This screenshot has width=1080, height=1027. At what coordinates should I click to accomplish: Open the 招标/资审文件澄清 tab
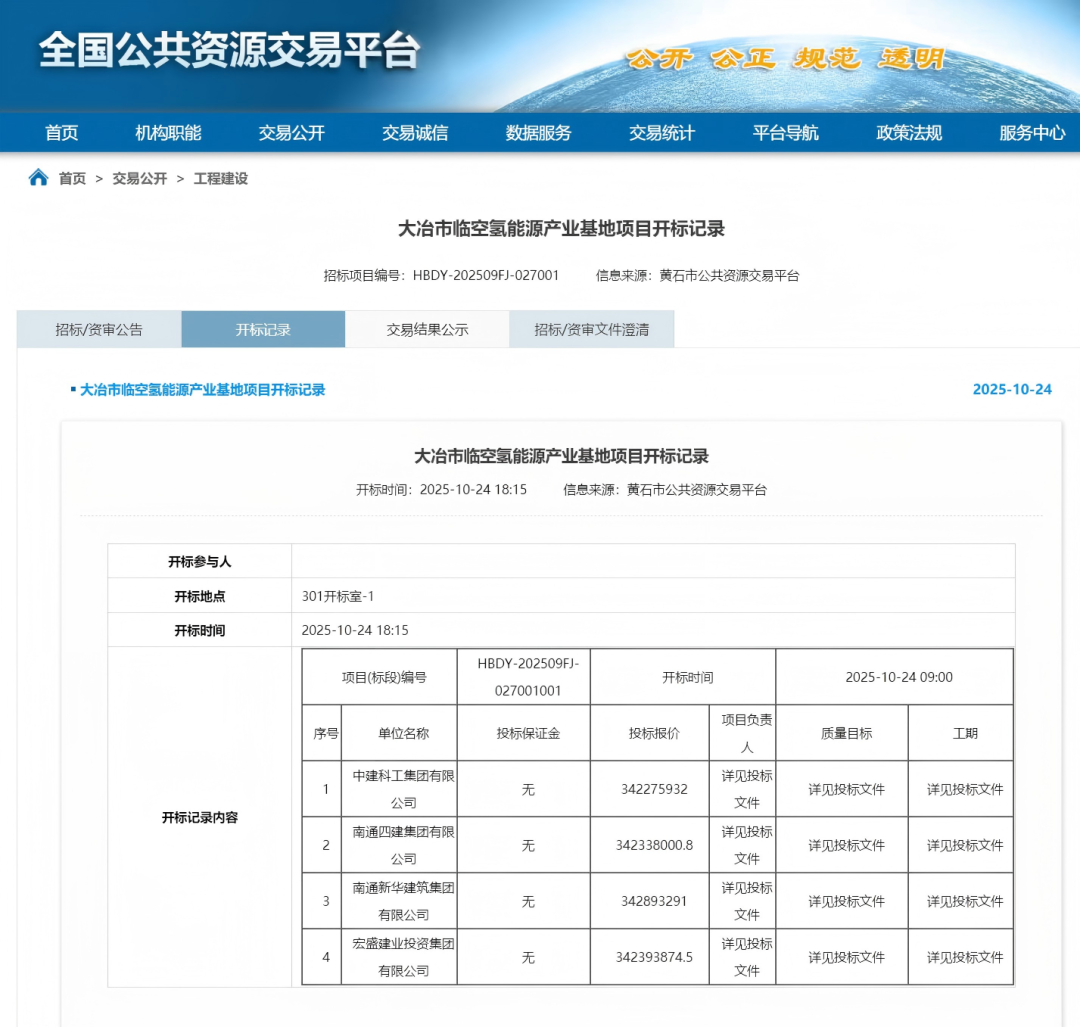[591, 329]
